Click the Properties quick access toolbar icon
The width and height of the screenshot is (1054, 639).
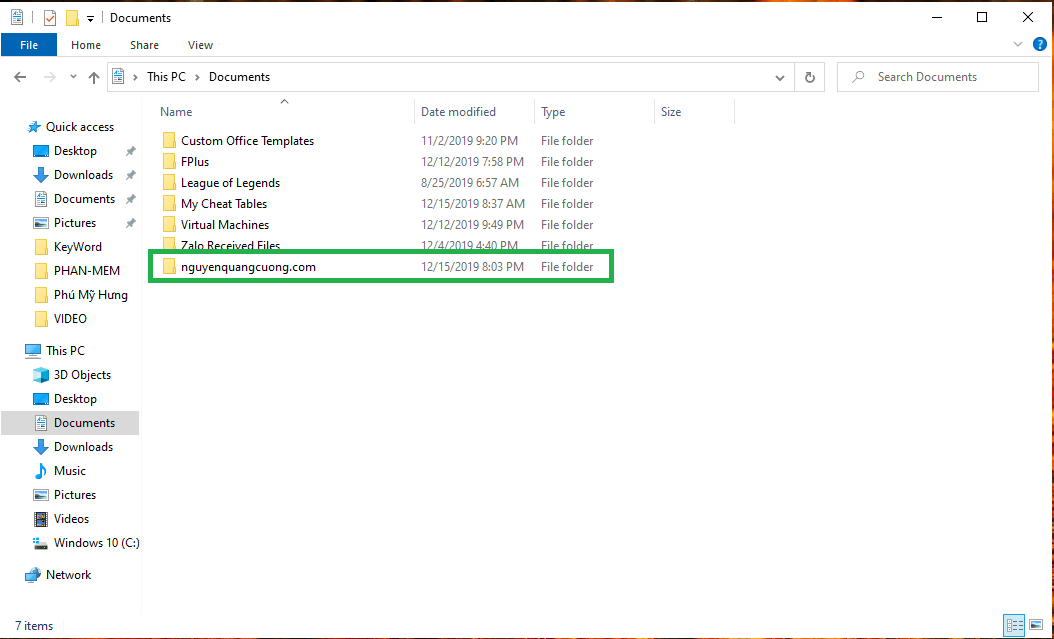coord(50,18)
